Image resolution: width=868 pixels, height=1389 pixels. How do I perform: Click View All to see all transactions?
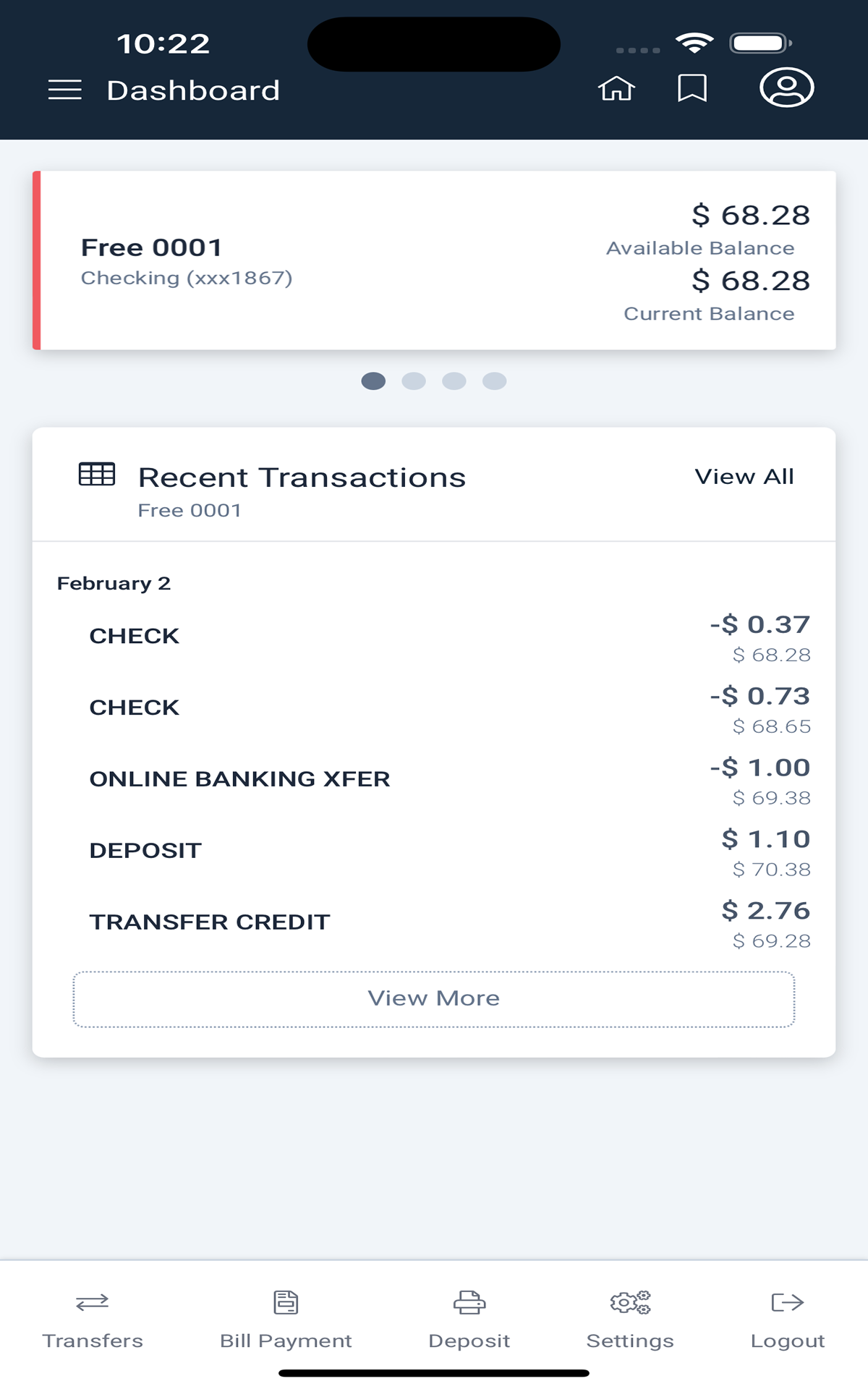pyautogui.click(x=744, y=475)
